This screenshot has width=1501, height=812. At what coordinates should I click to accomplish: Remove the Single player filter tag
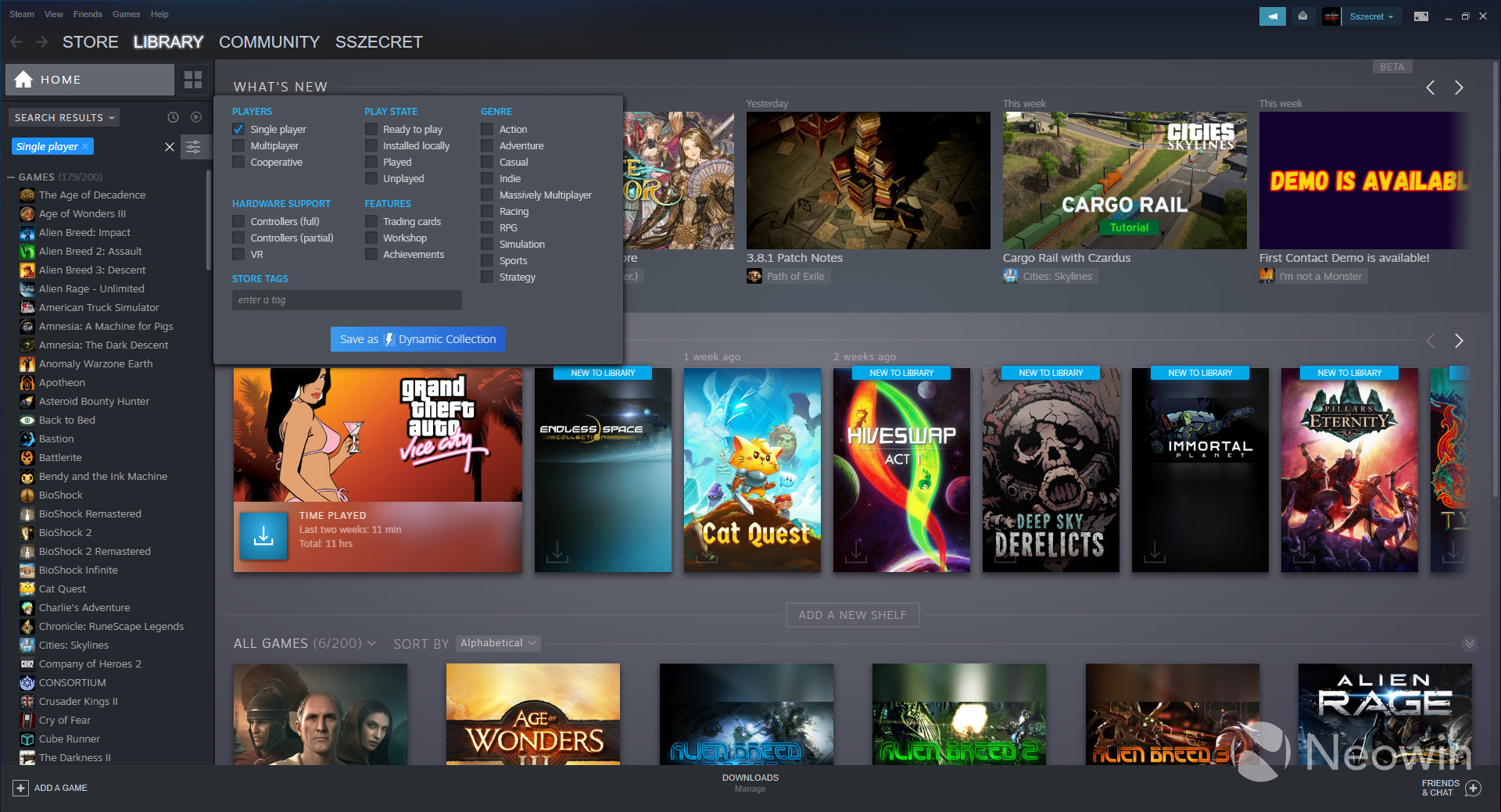click(x=85, y=146)
